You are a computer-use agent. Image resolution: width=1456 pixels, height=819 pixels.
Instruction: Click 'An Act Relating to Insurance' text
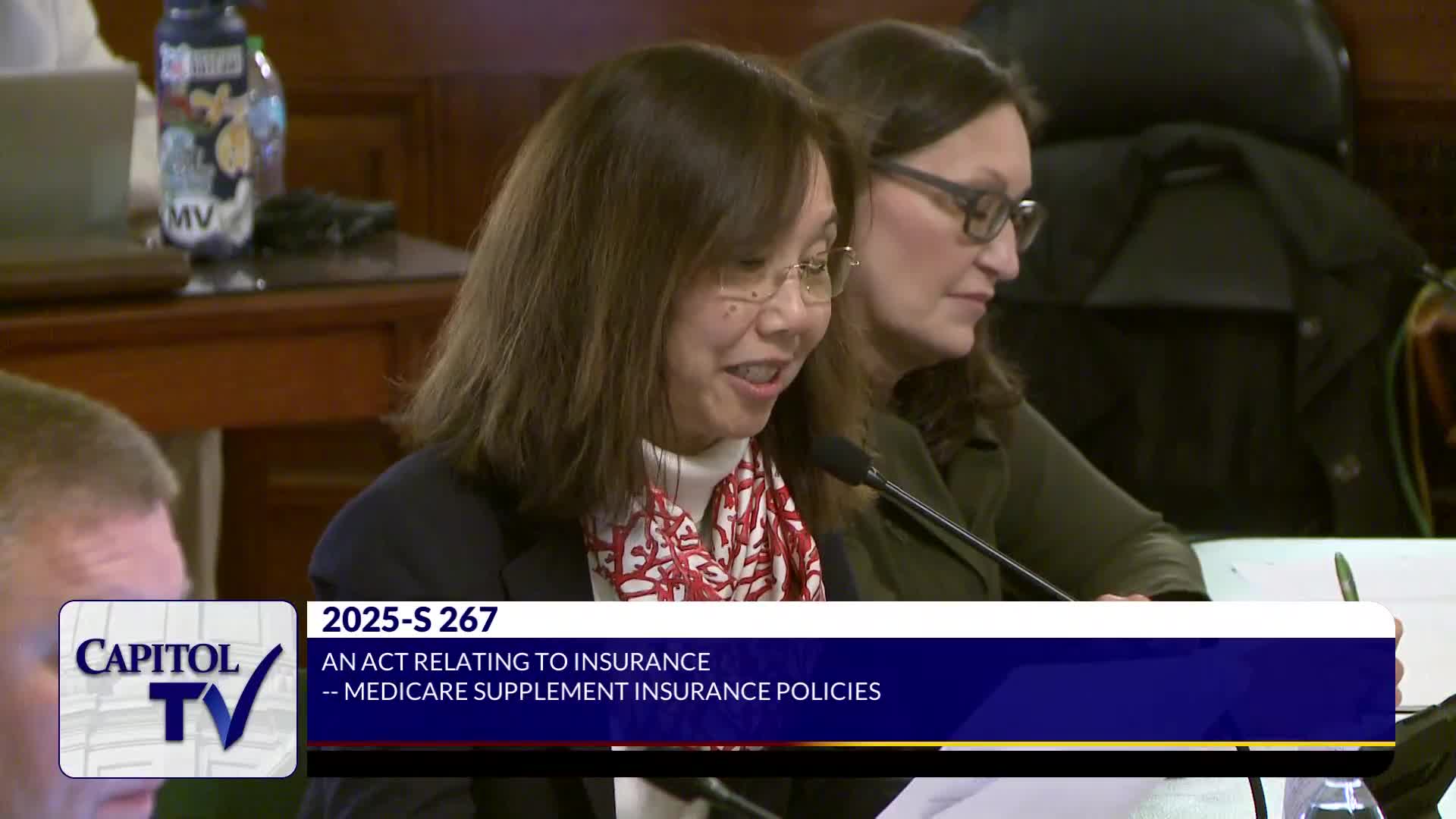coord(516,661)
